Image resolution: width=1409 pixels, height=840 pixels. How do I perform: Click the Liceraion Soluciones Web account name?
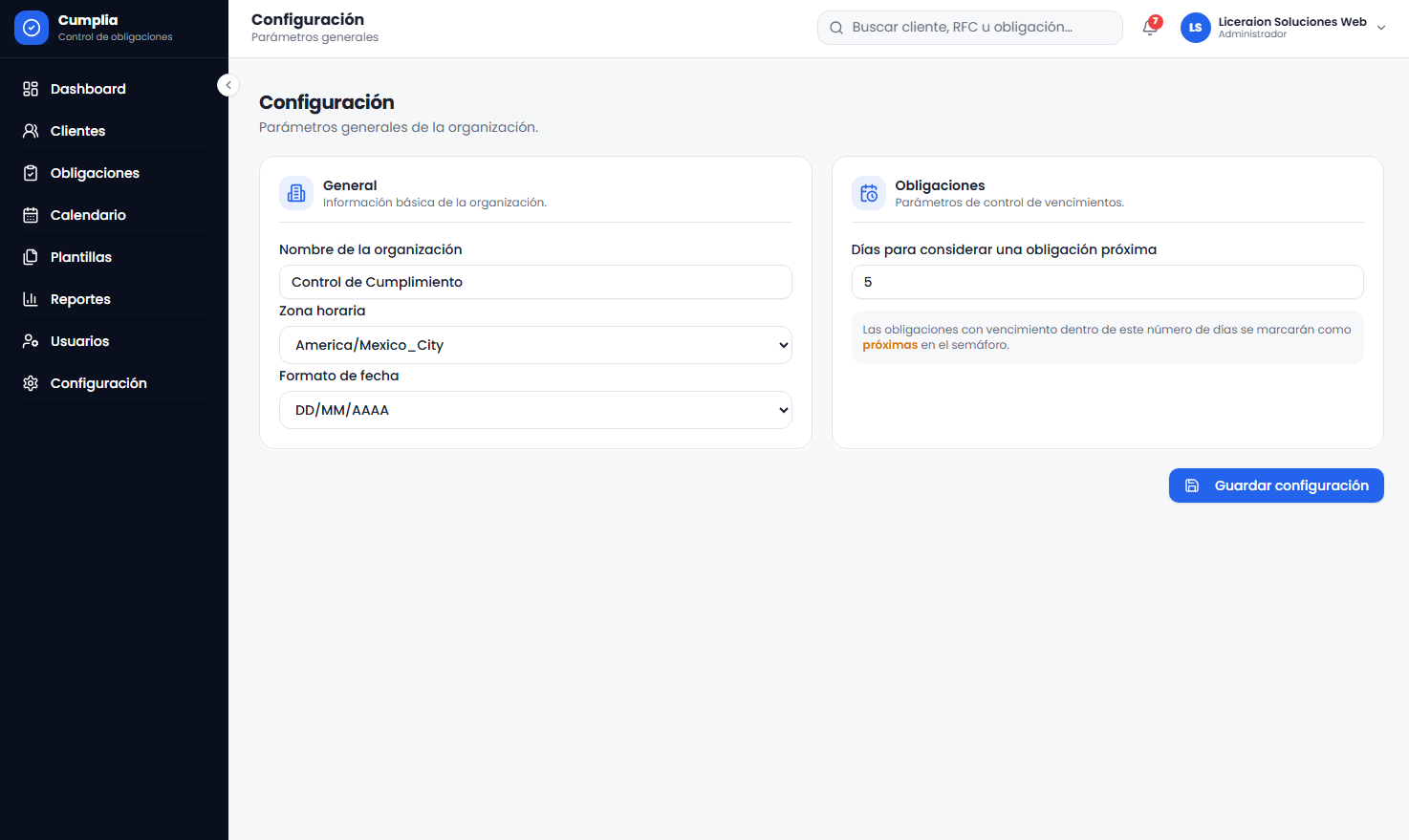tap(1292, 22)
